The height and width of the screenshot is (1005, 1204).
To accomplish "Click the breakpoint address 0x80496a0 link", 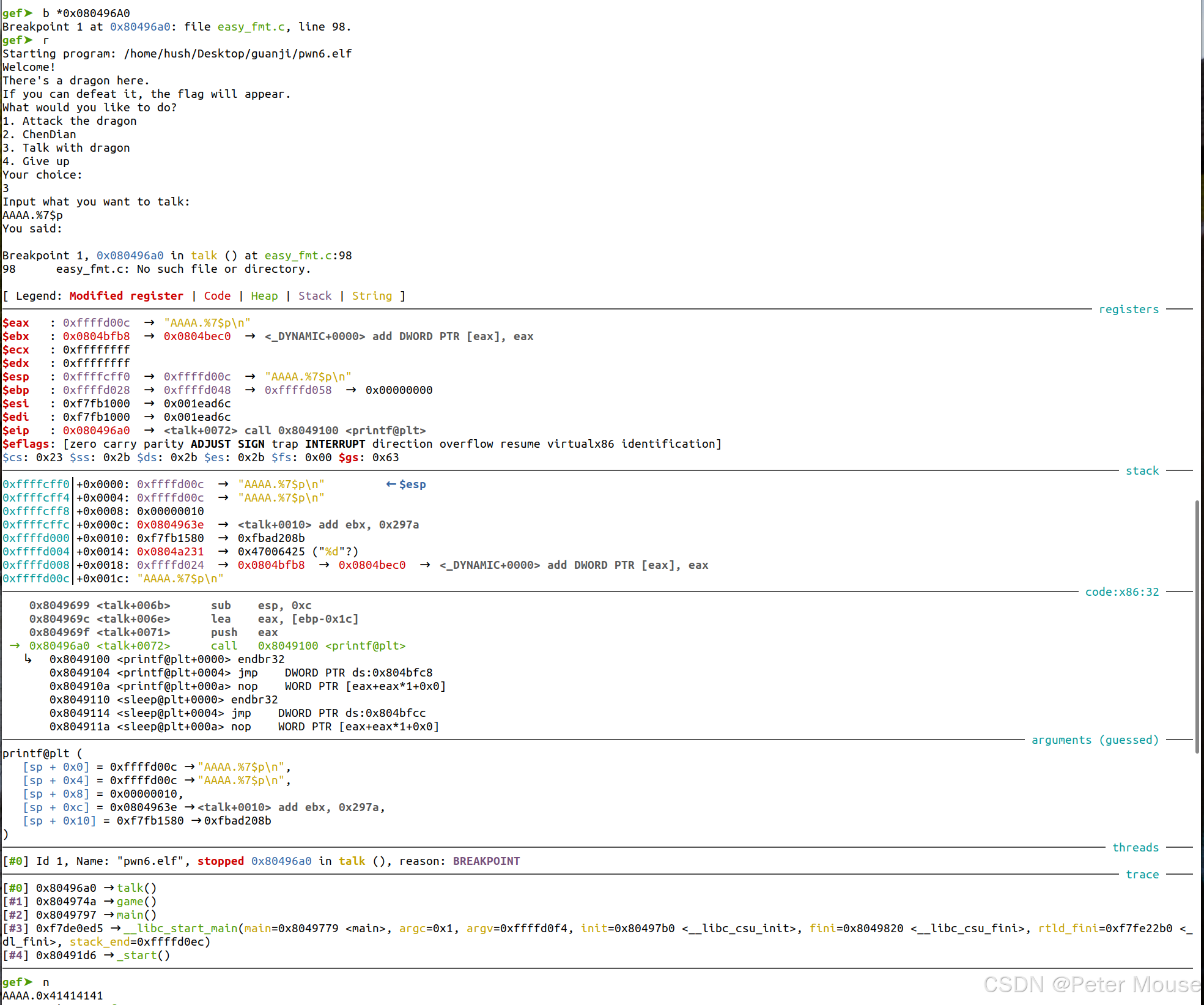I will pos(140,27).
